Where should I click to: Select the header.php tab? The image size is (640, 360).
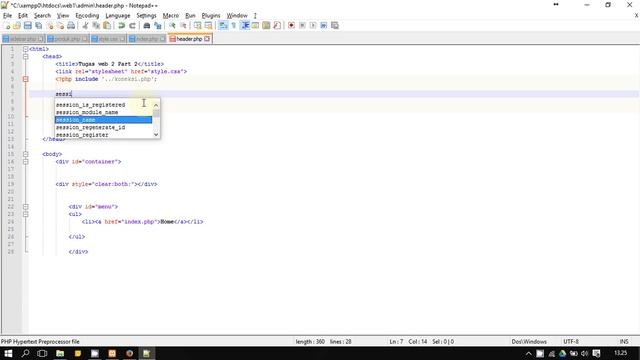pyautogui.click(x=189, y=39)
